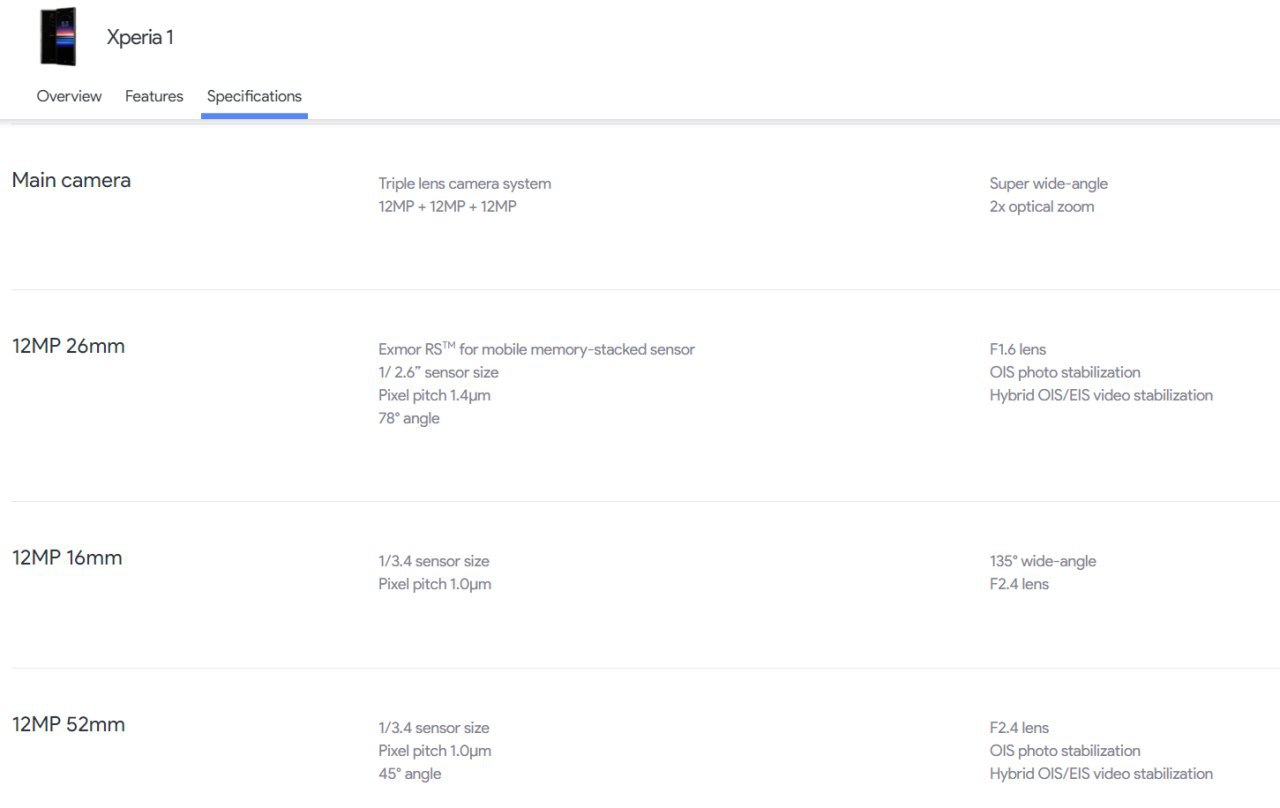Click the Xperia 1 product title
1280x808 pixels.
coord(140,38)
